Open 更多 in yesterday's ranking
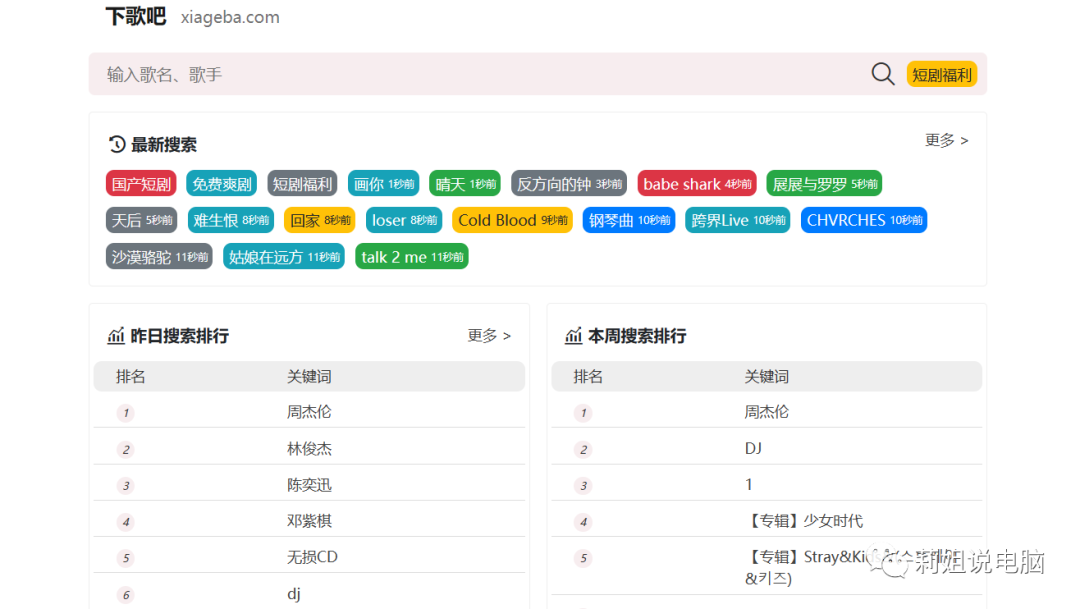 pos(489,336)
